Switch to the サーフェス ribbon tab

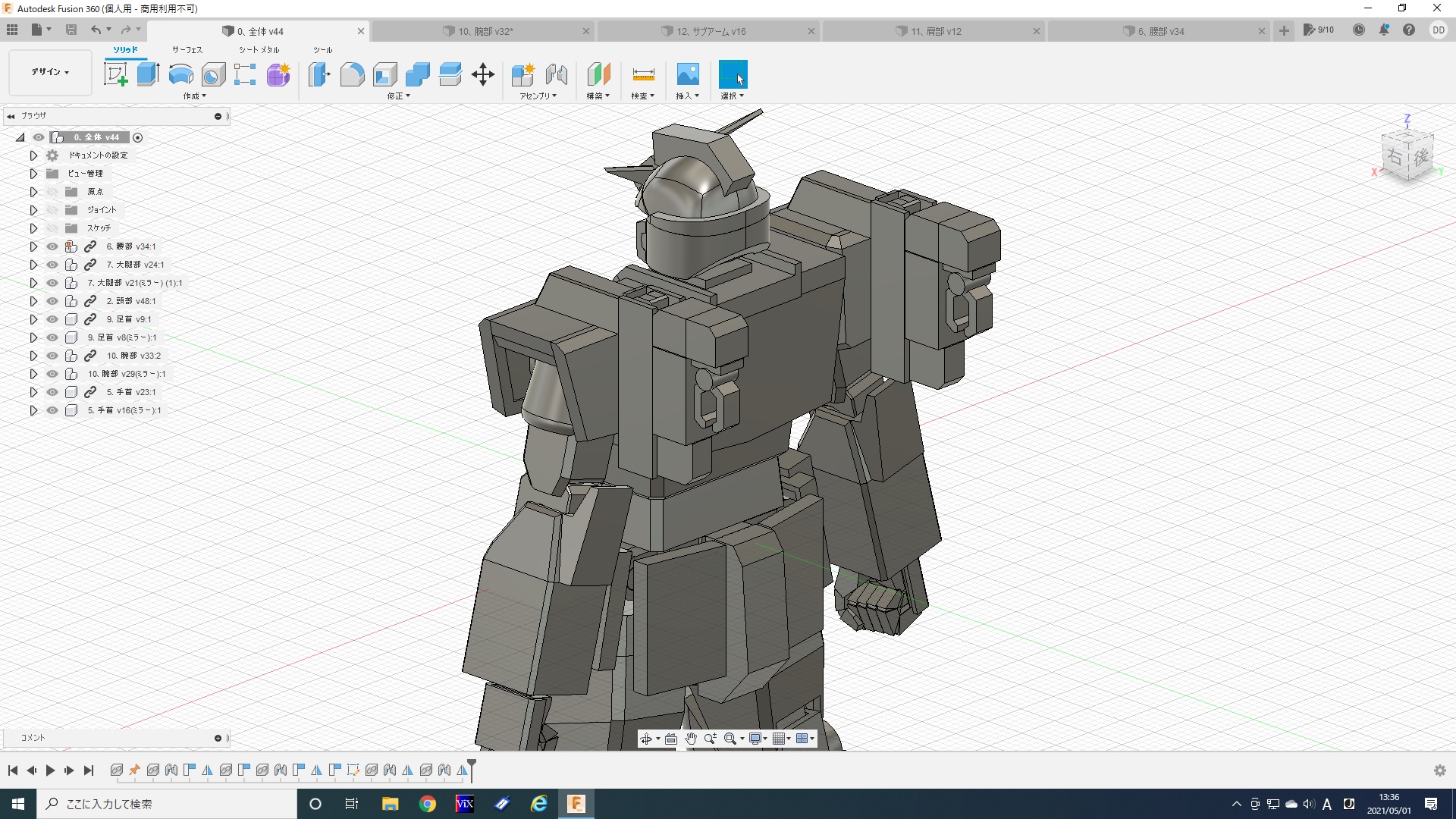click(x=187, y=50)
